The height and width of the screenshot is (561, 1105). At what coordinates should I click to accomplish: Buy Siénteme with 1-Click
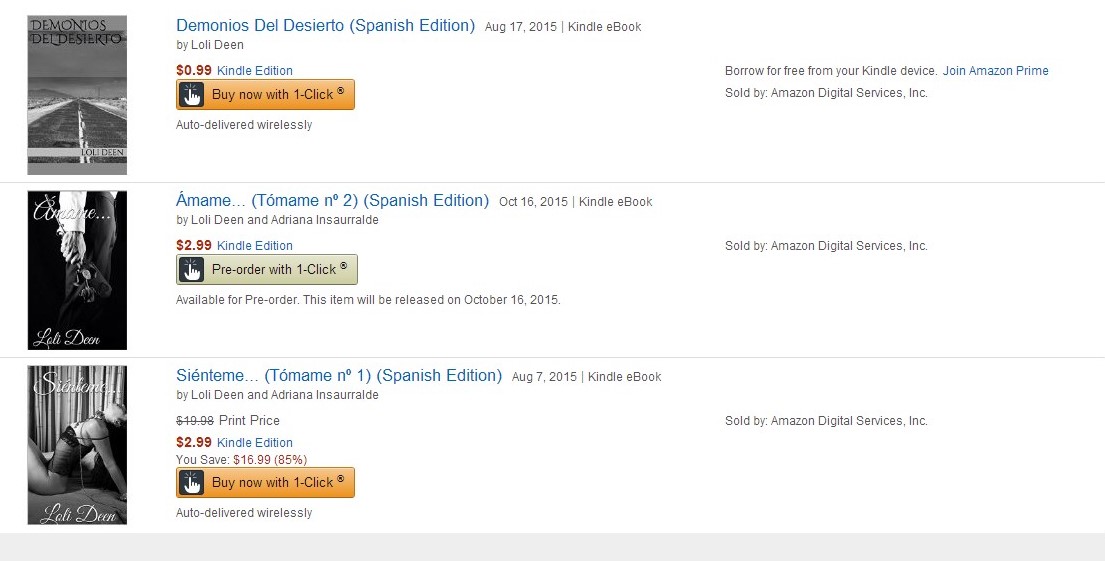[277, 483]
